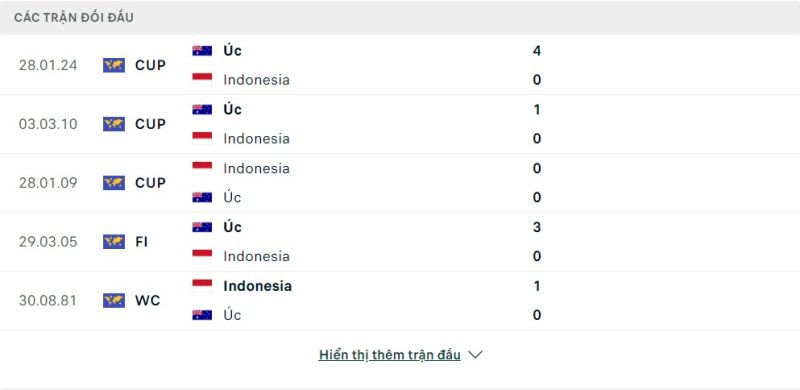Select the Úc team name in 28.01.24 match
The height and width of the screenshot is (390, 800).
232,51
